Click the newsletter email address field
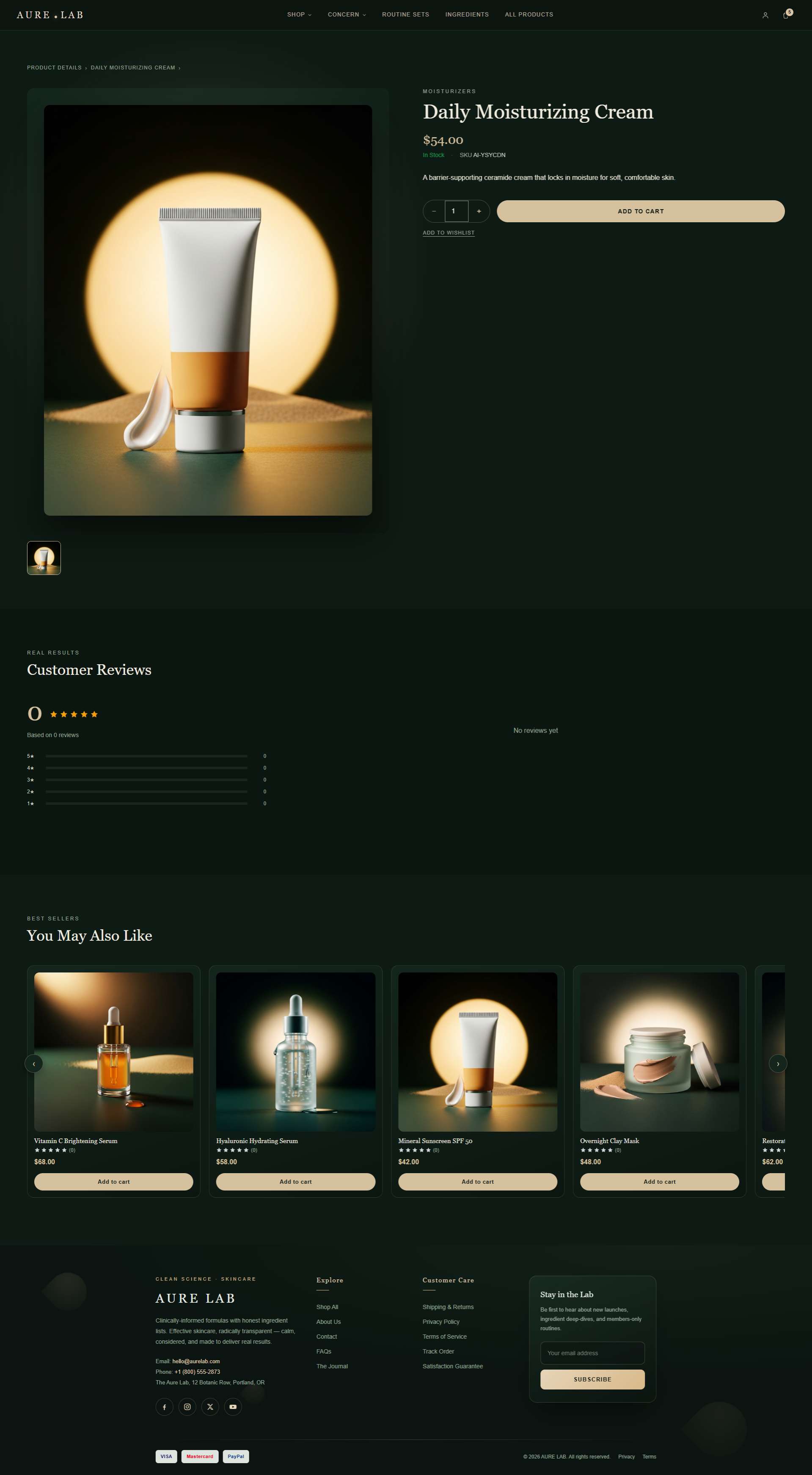This screenshot has width=812, height=1475. coord(592,1353)
